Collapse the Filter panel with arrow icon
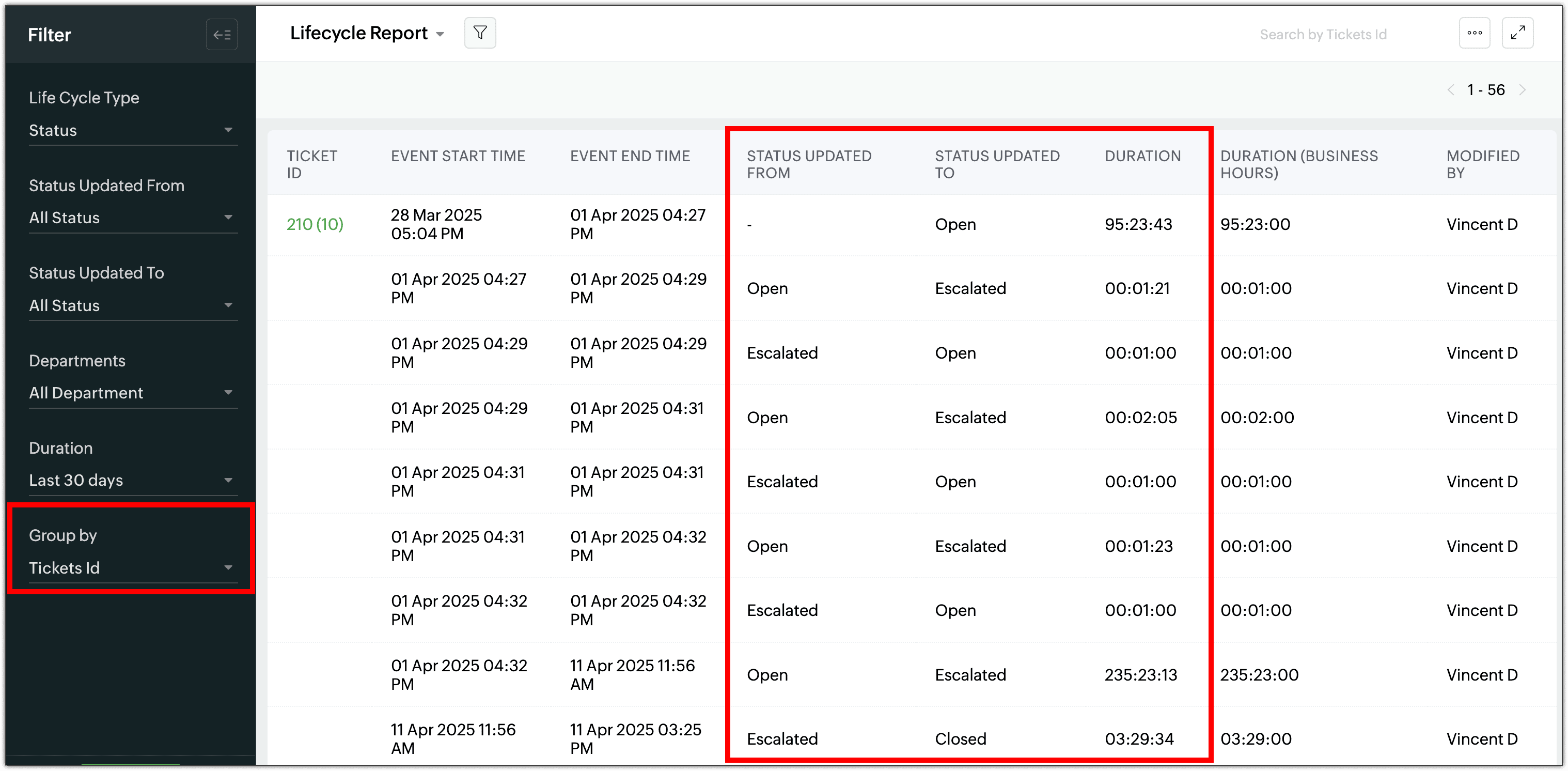This screenshot has height=771, width=1568. pos(222,35)
